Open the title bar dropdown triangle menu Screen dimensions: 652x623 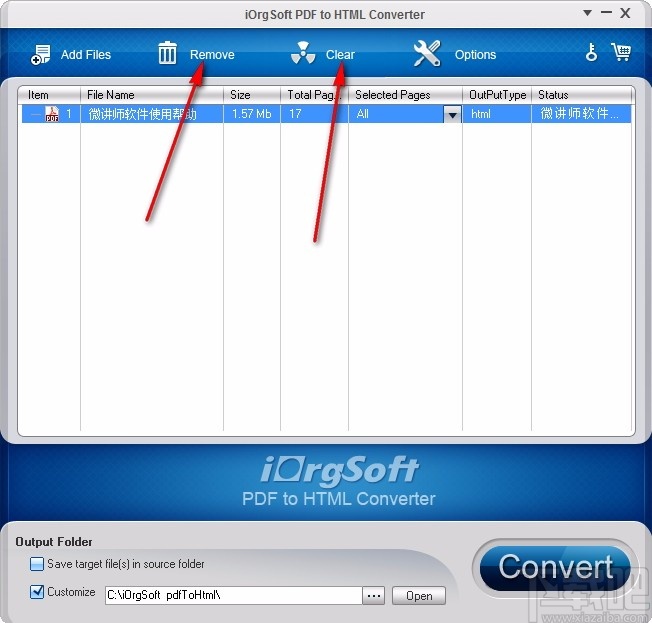[587, 13]
